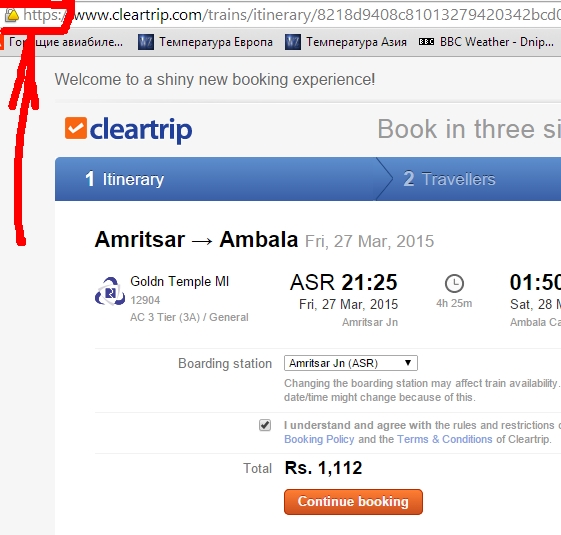Open the Boarding station dropdown
The image size is (561, 535).
click(x=351, y=363)
